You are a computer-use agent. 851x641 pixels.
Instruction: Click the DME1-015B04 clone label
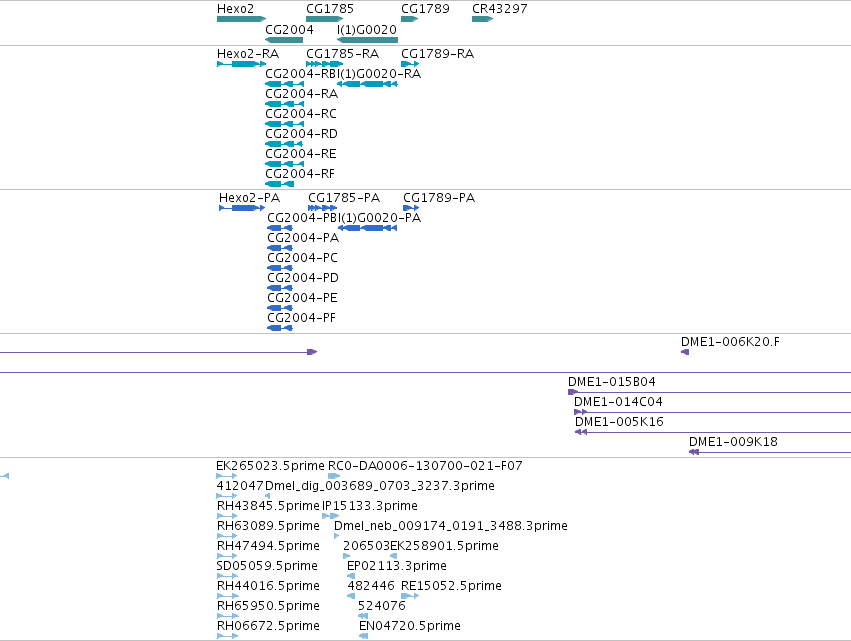612,382
